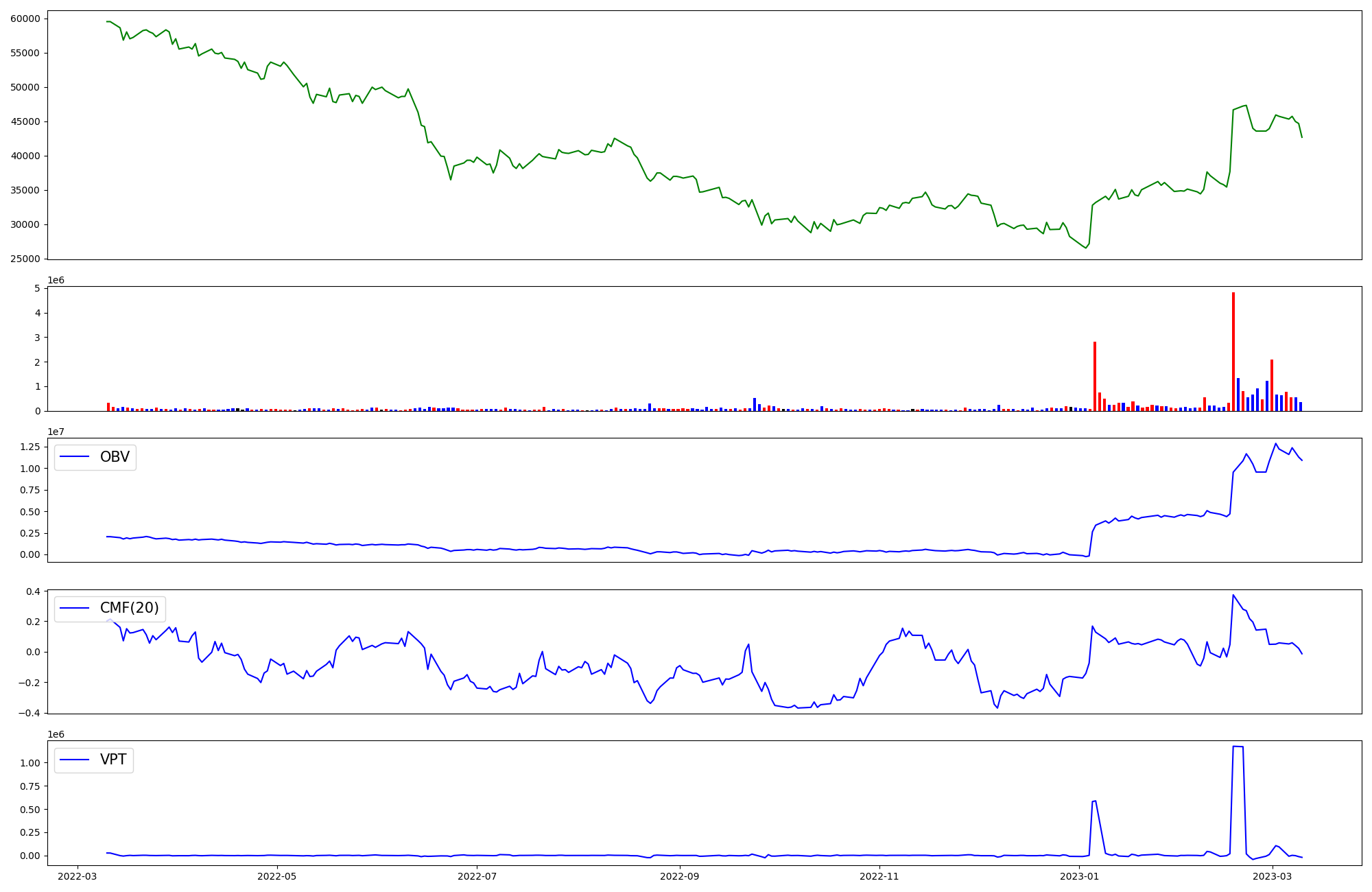The width and height of the screenshot is (1372, 892).
Task: Click the VPT legend label
Action: point(113,760)
